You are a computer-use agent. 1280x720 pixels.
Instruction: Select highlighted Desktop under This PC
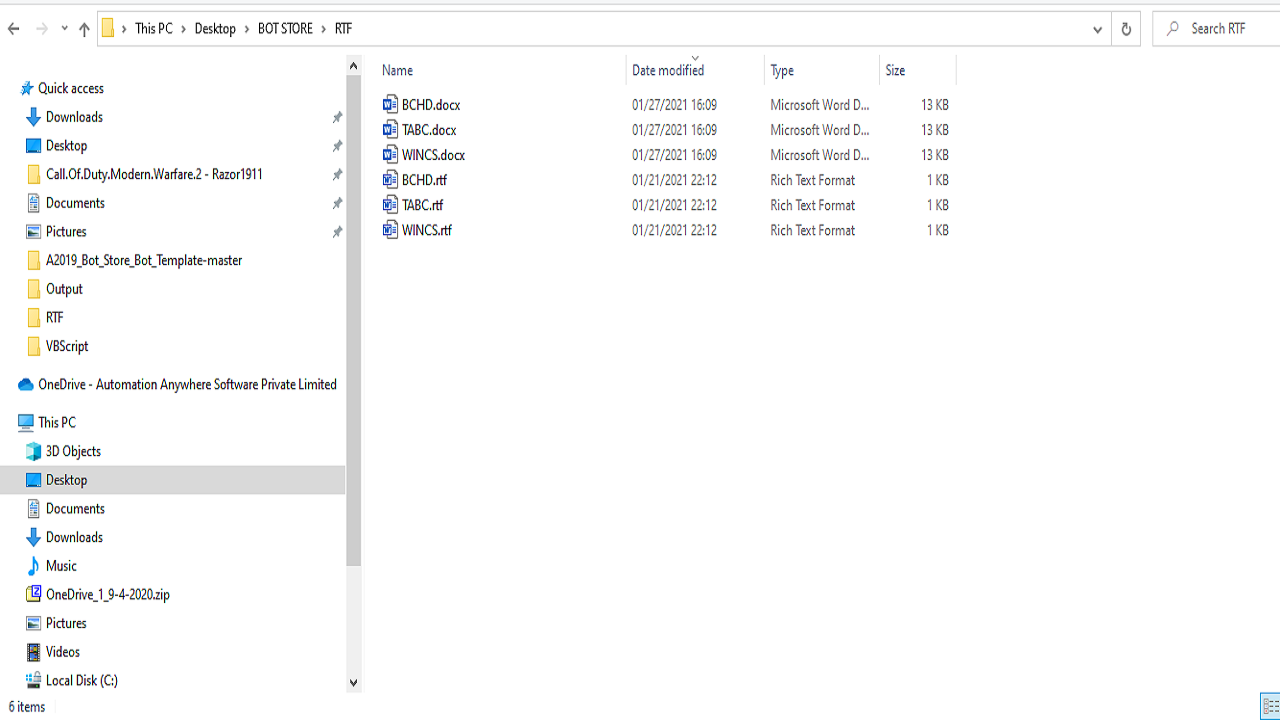click(172, 480)
